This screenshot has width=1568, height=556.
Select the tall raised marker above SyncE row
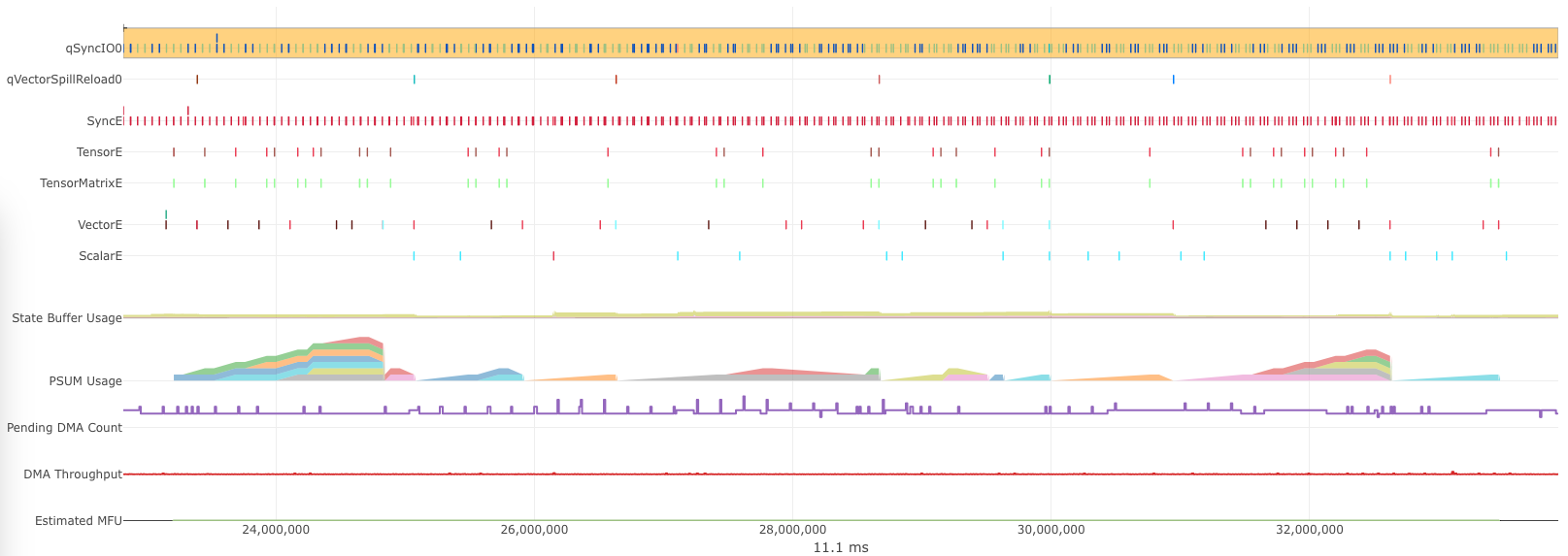tap(187, 111)
